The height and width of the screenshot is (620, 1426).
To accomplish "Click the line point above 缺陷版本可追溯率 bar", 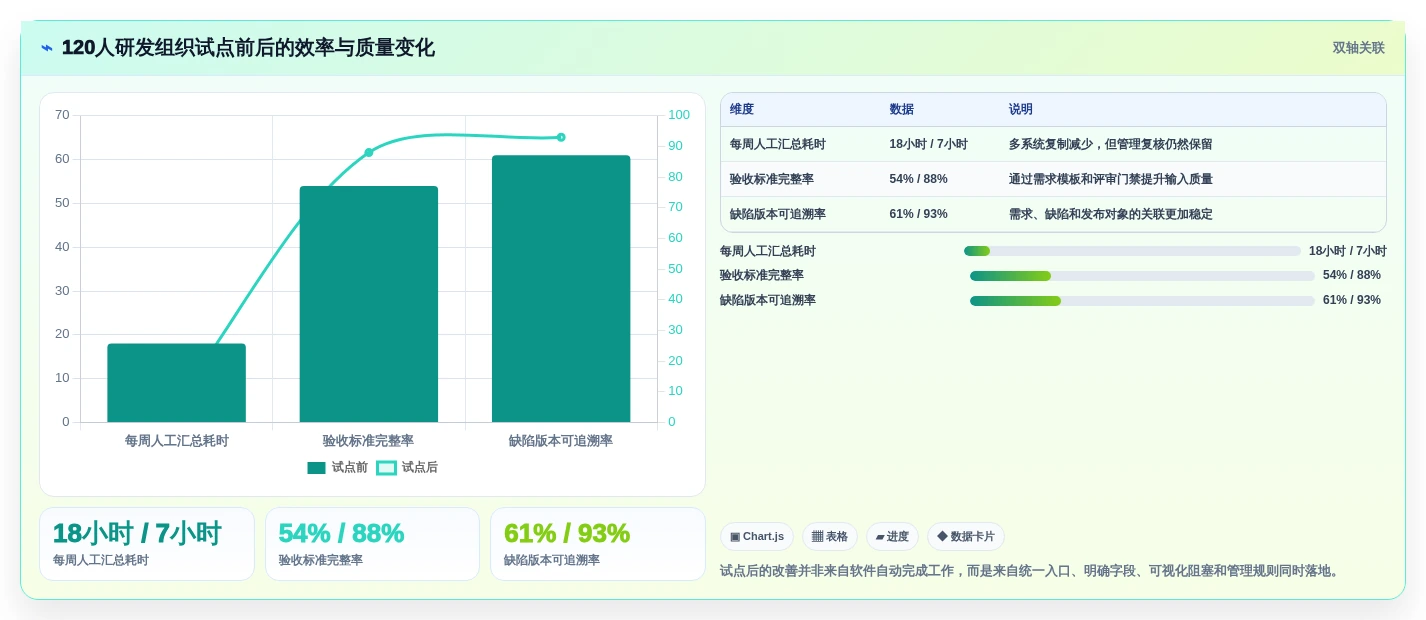I will [x=561, y=137].
